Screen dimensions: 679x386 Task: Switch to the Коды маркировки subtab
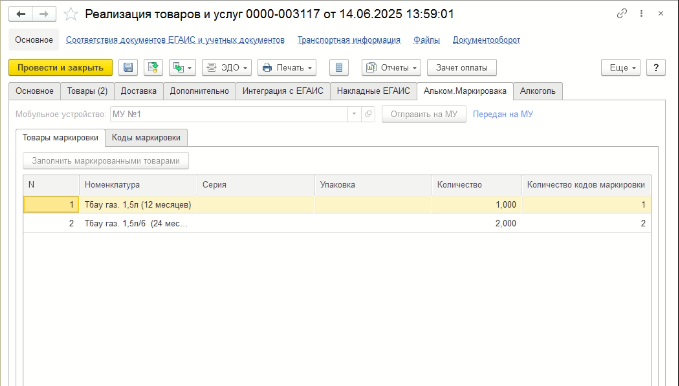point(146,138)
